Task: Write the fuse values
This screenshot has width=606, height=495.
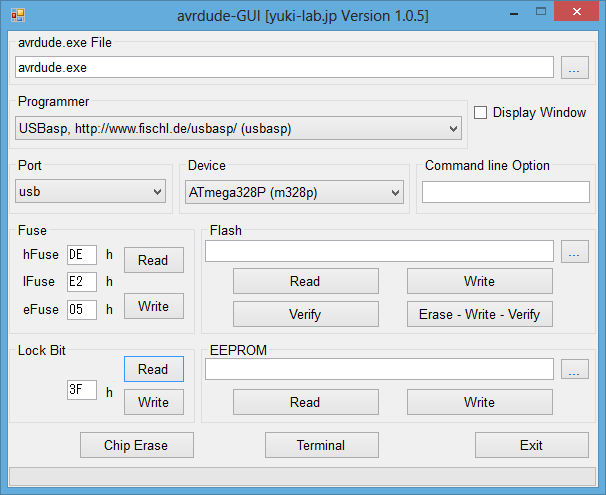Action: point(153,306)
